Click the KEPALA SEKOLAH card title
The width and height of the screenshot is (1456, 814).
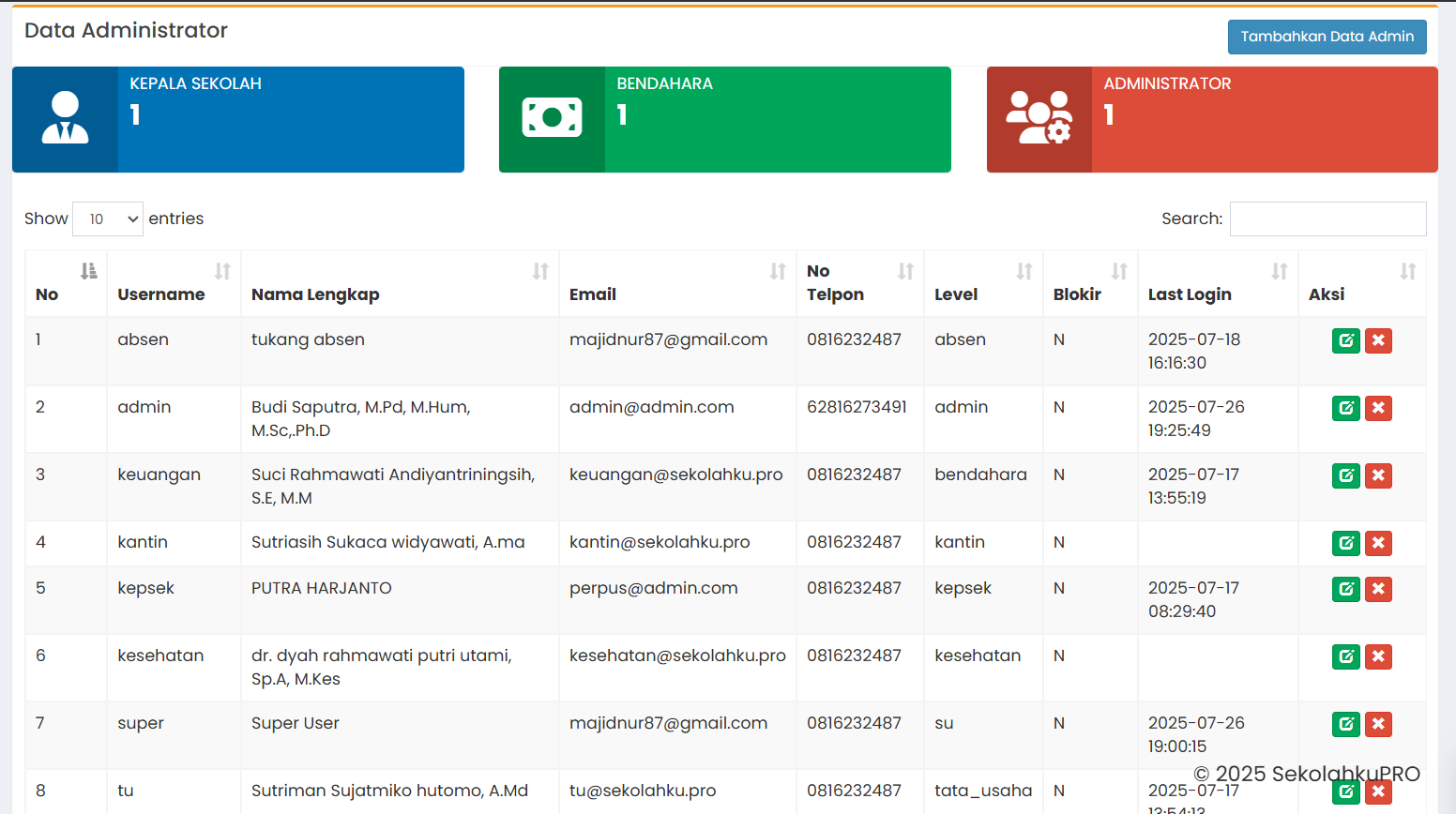point(195,83)
